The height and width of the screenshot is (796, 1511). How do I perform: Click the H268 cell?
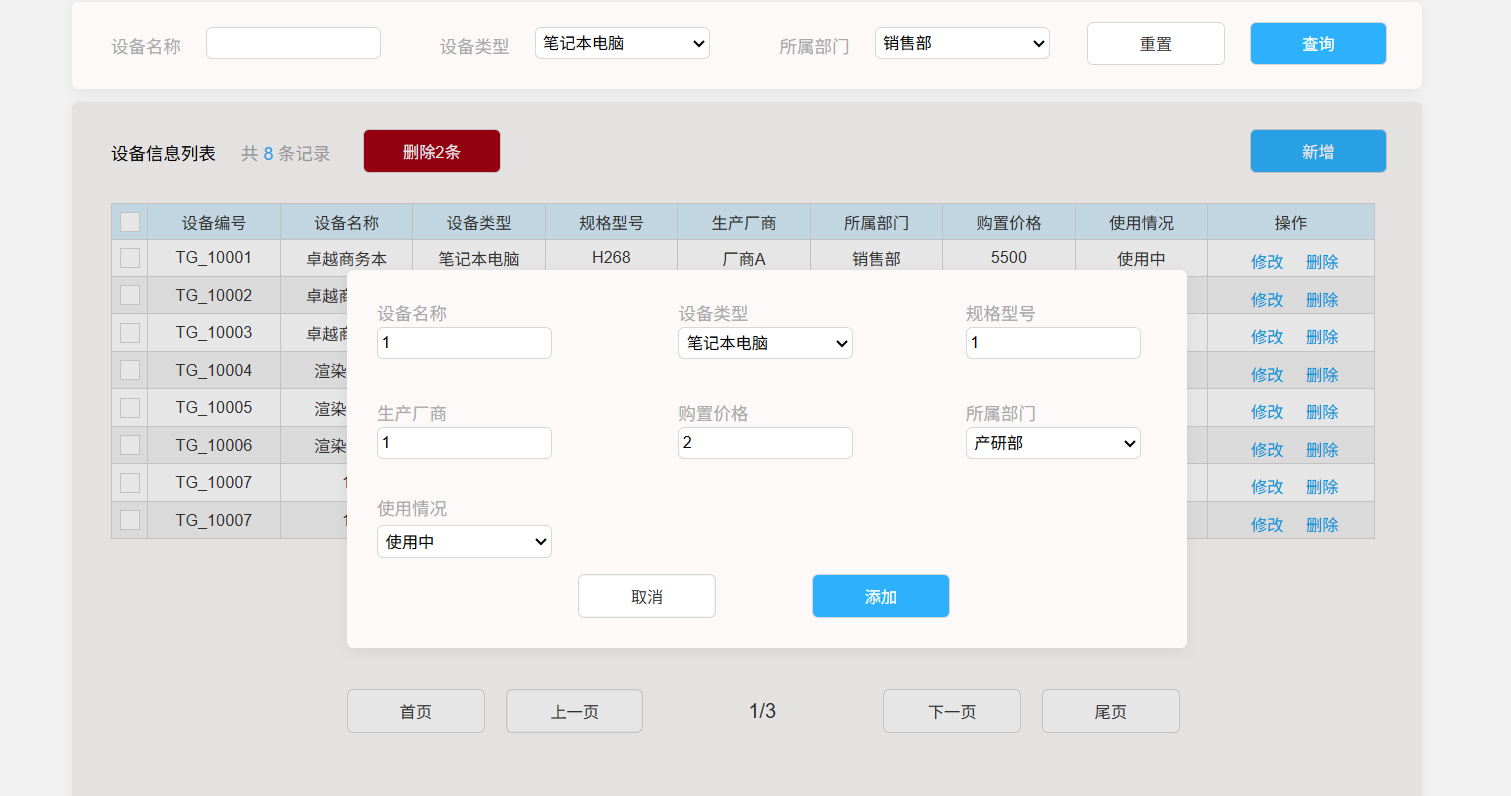point(611,257)
